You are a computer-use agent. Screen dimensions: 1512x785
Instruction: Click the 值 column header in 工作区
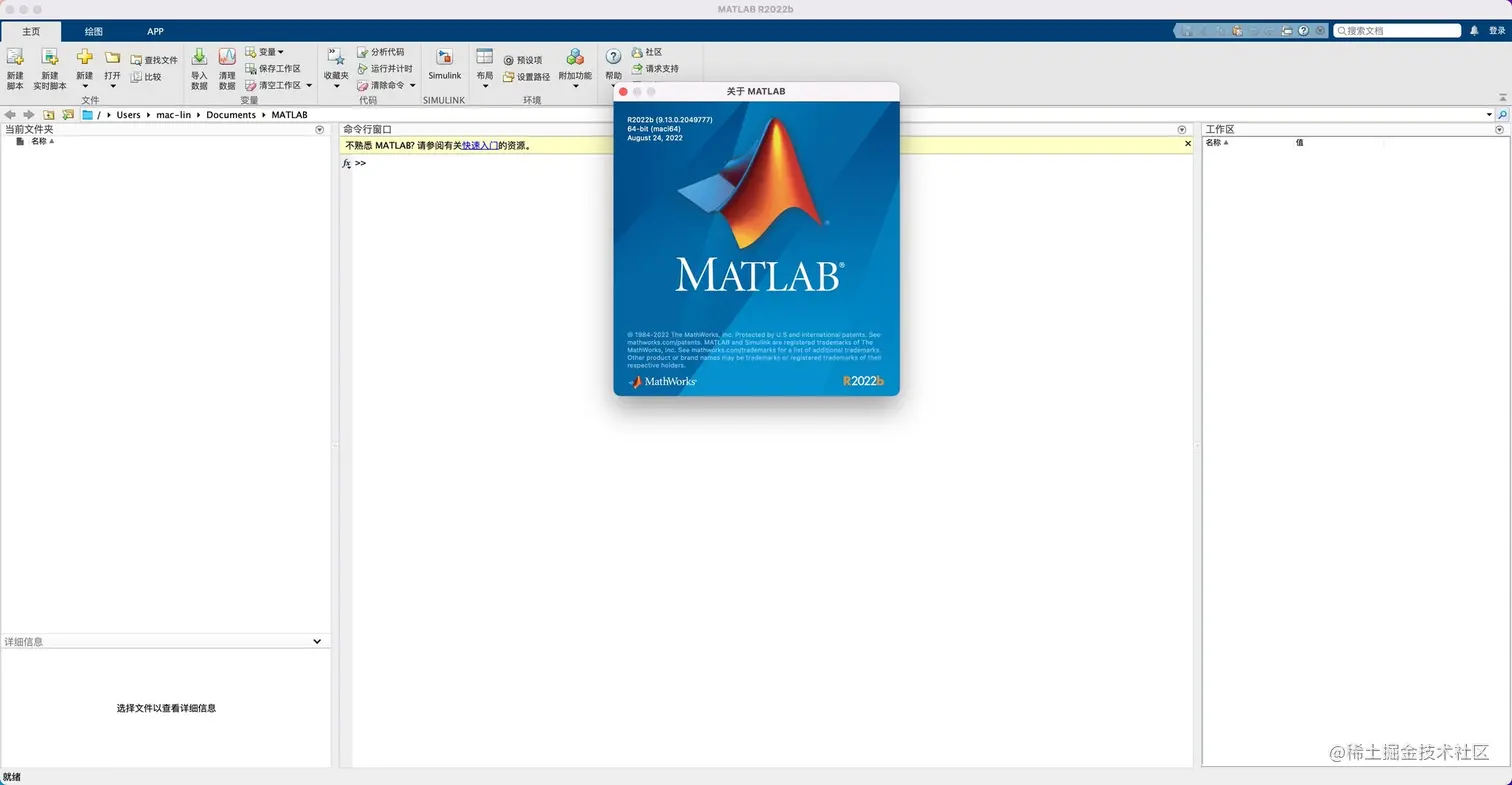tap(1300, 143)
